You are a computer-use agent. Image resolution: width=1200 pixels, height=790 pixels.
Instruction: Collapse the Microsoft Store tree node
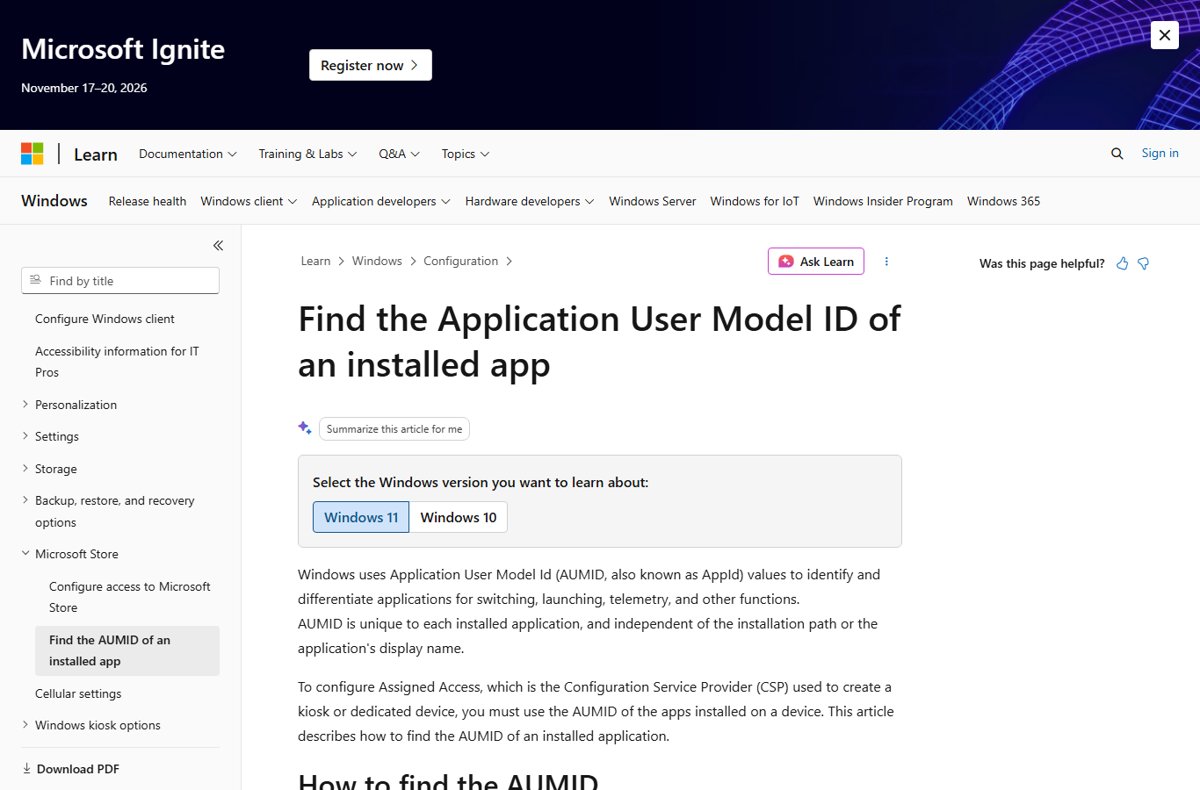tap(25, 553)
